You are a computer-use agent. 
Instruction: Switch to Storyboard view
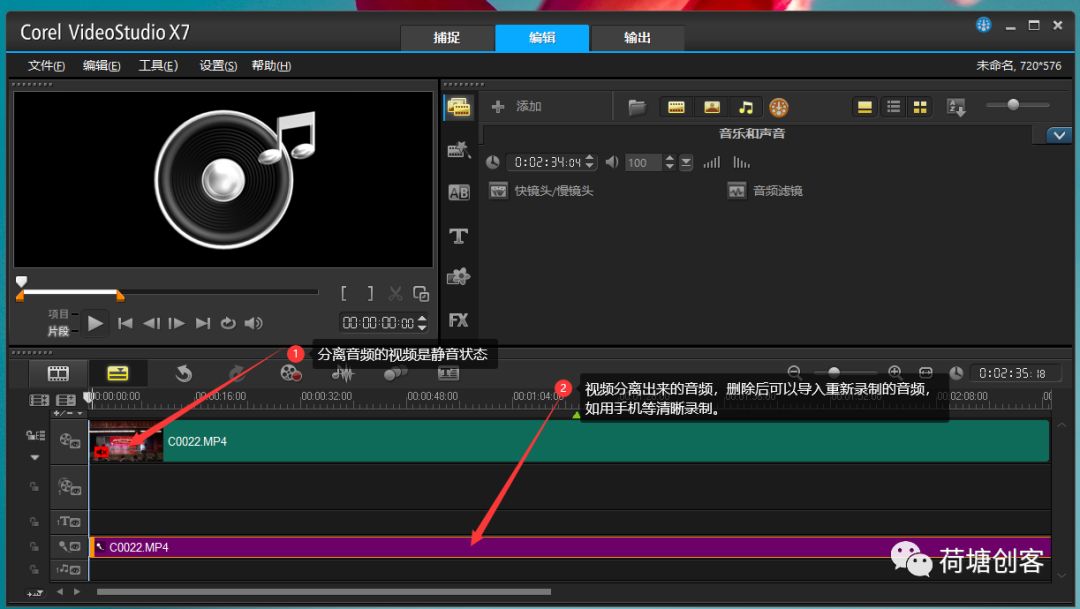[59, 373]
